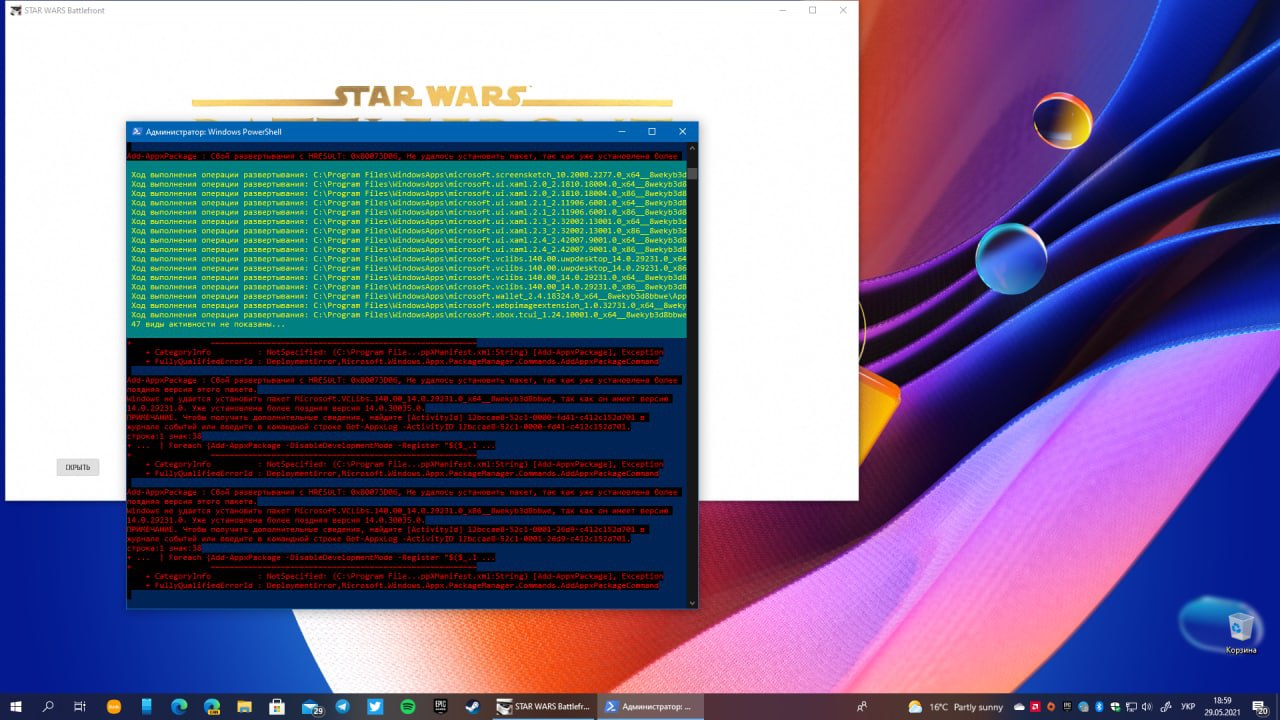This screenshot has height=720, width=1280.
Task: Open Steam from taskbar
Action: (x=473, y=706)
